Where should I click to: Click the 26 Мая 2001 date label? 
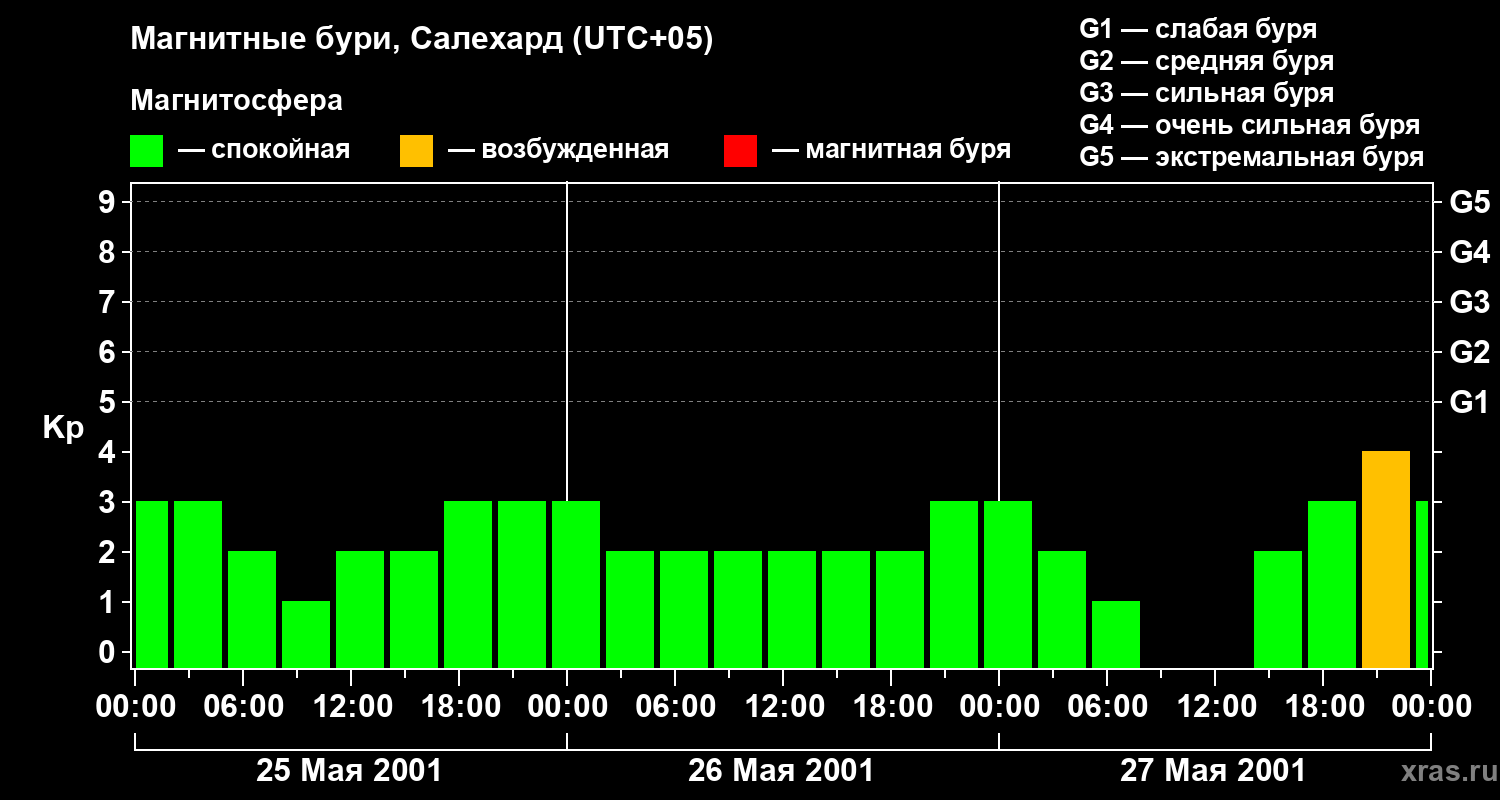(781, 770)
